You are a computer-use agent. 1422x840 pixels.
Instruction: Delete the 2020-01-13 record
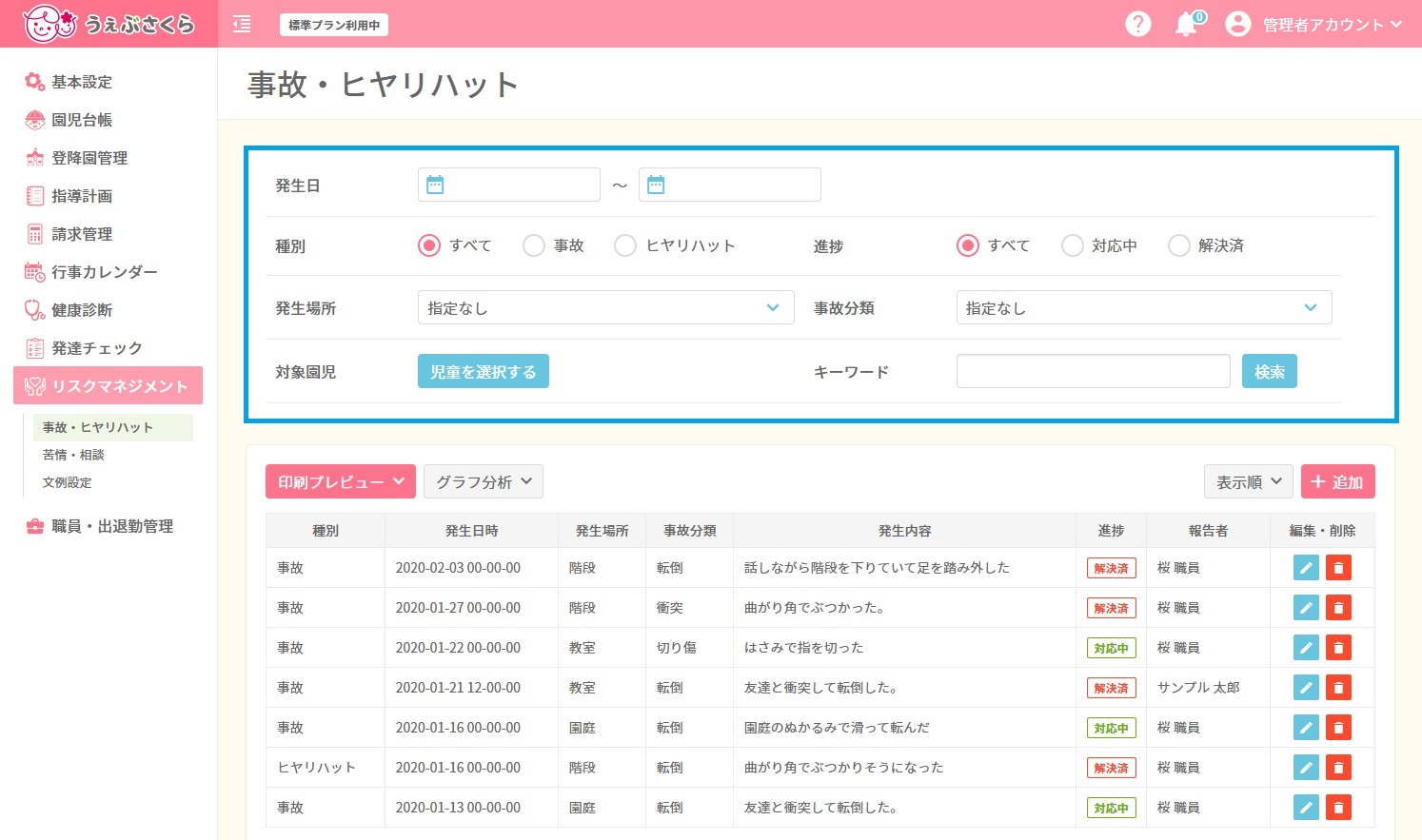pyautogui.click(x=1338, y=808)
